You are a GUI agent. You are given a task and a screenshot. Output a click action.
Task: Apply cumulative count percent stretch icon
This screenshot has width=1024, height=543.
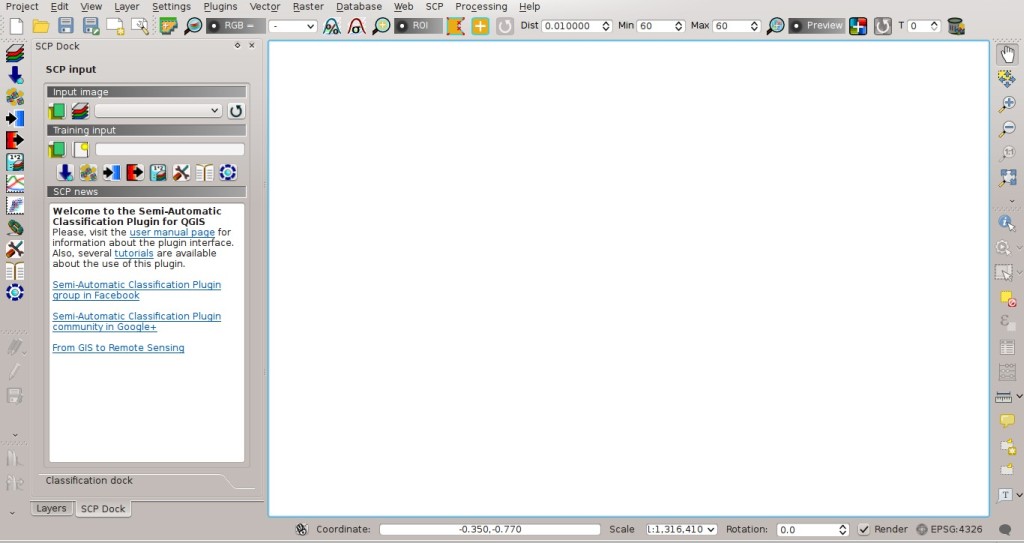332,26
